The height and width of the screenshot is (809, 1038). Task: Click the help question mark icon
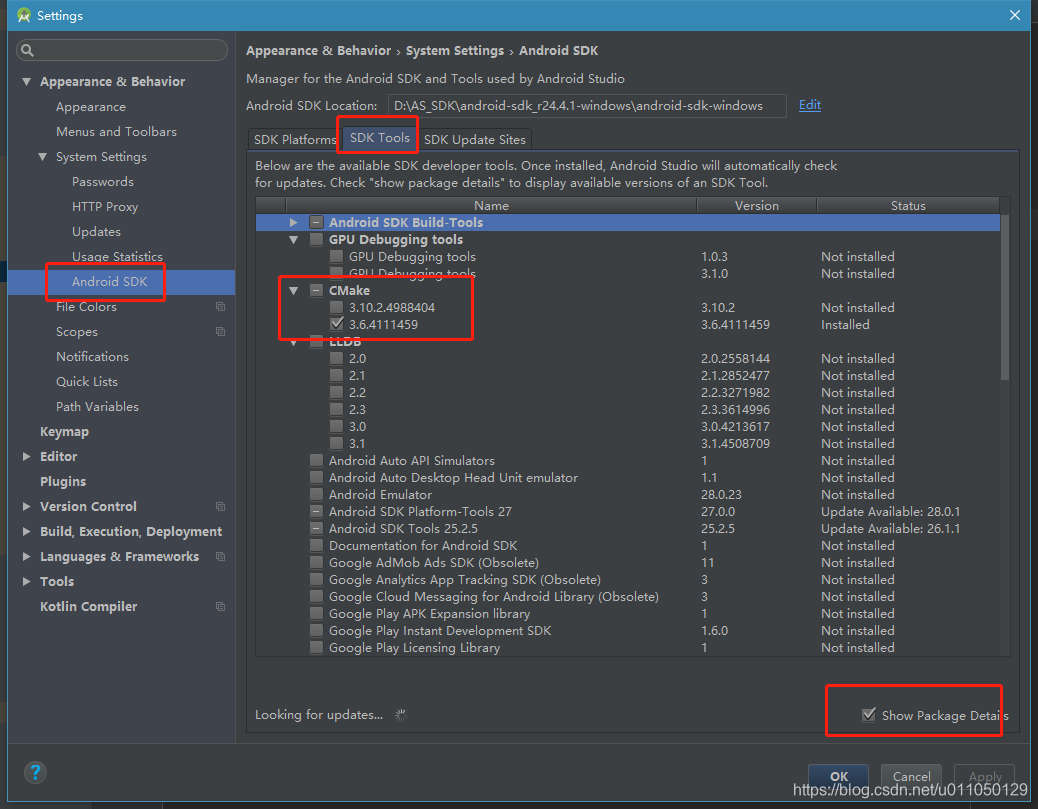[x=35, y=772]
